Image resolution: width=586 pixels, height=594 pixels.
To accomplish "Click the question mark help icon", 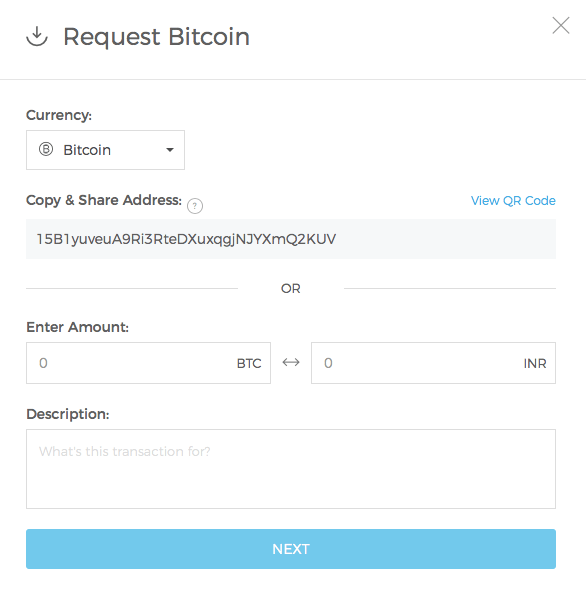I will click(x=195, y=206).
